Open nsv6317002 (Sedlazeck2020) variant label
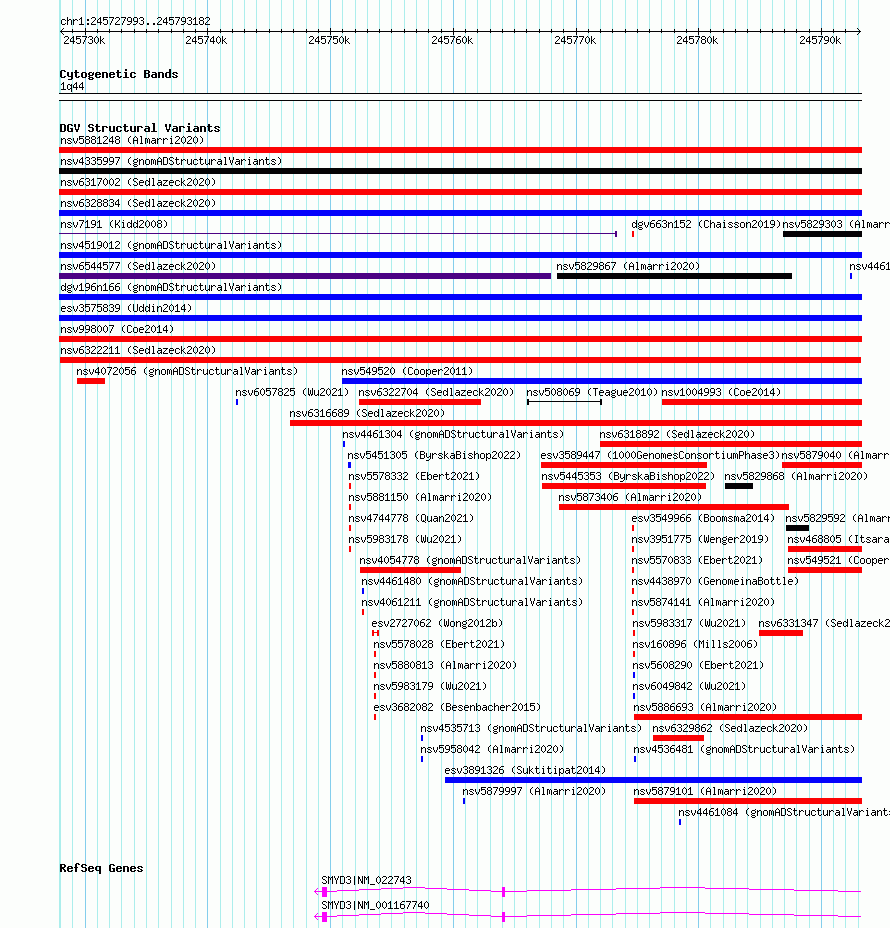The height and width of the screenshot is (928, 890). point(138,182)
